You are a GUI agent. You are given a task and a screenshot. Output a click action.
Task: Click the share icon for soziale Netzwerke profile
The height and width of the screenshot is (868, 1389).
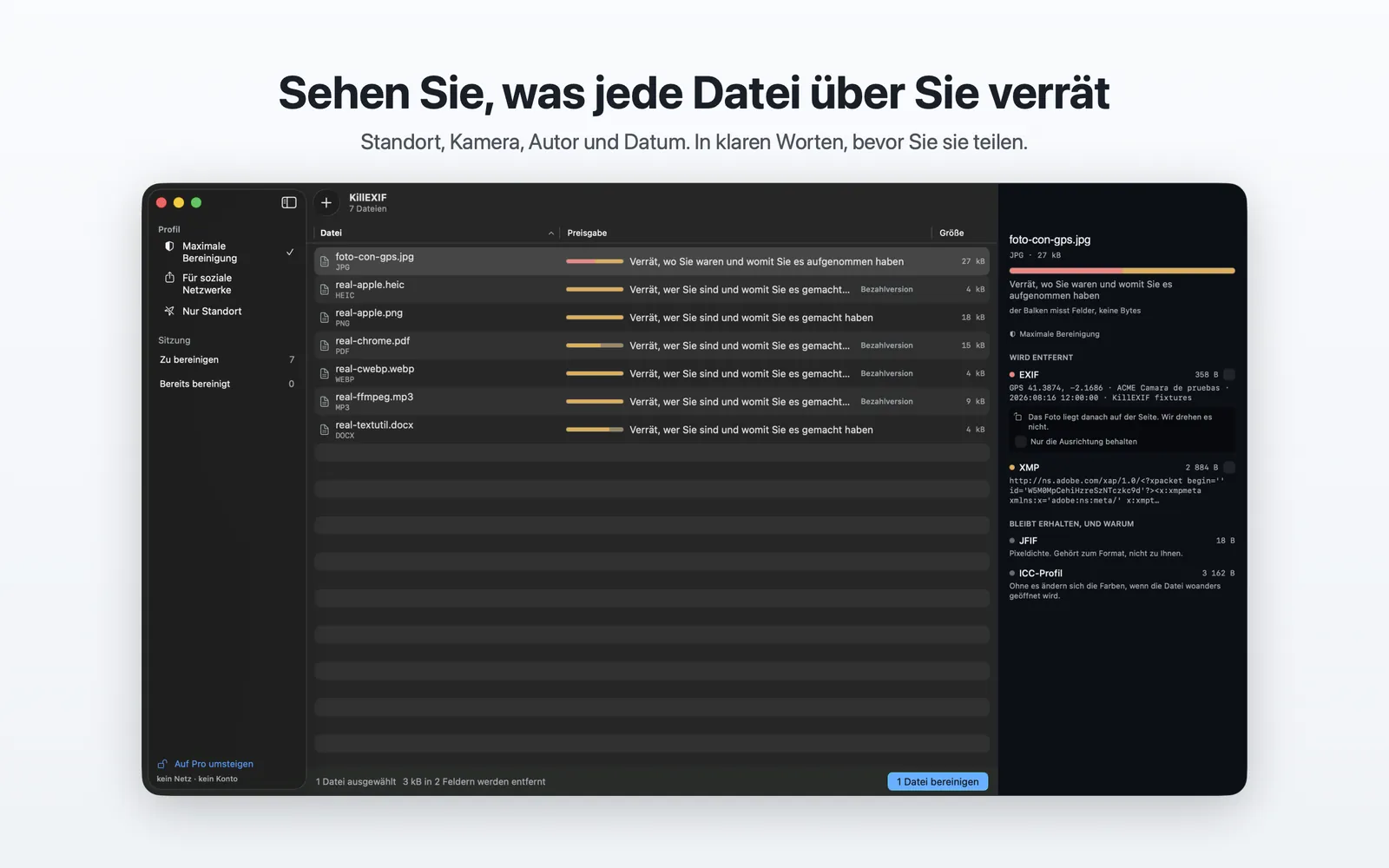169,278
